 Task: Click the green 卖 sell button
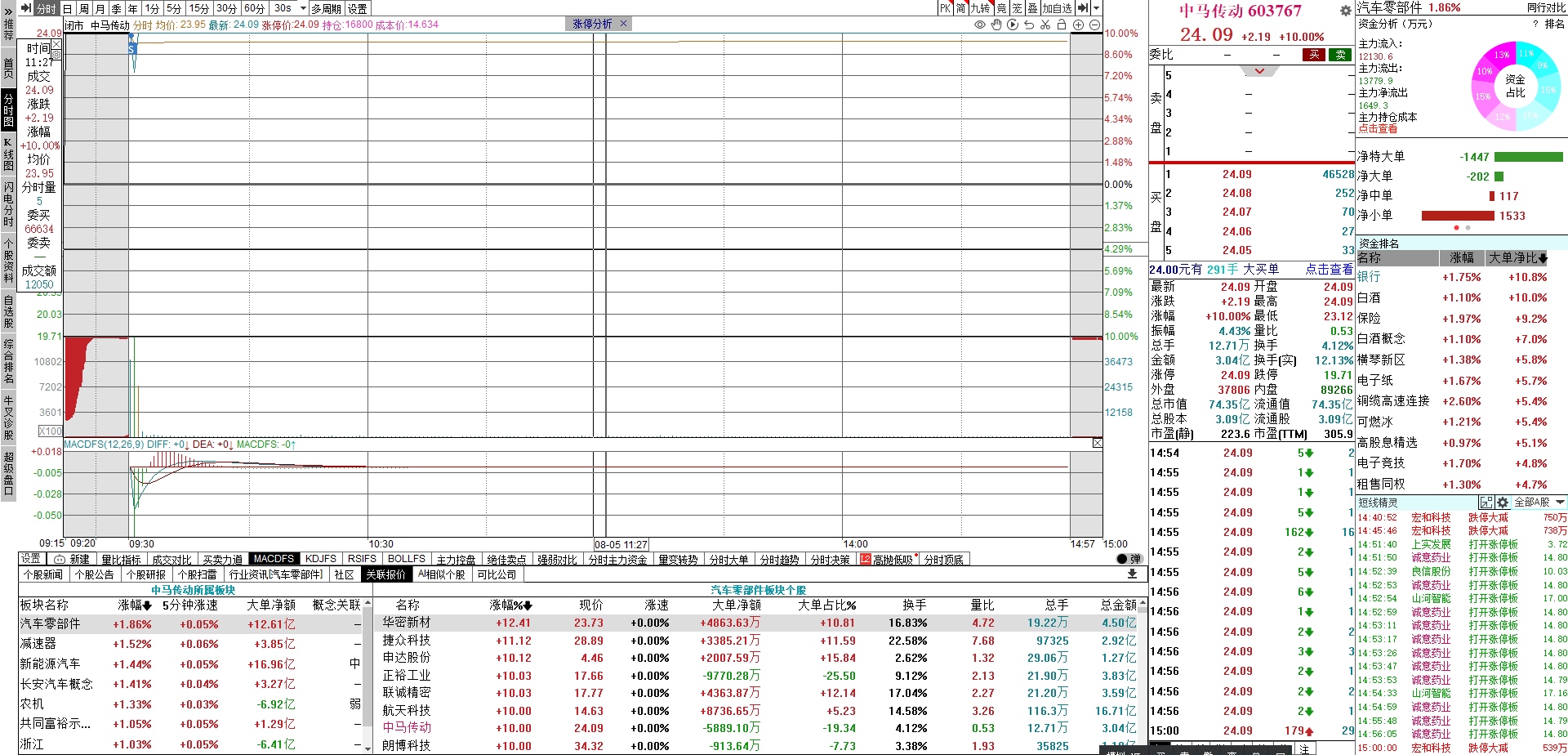coord(1340,55)
